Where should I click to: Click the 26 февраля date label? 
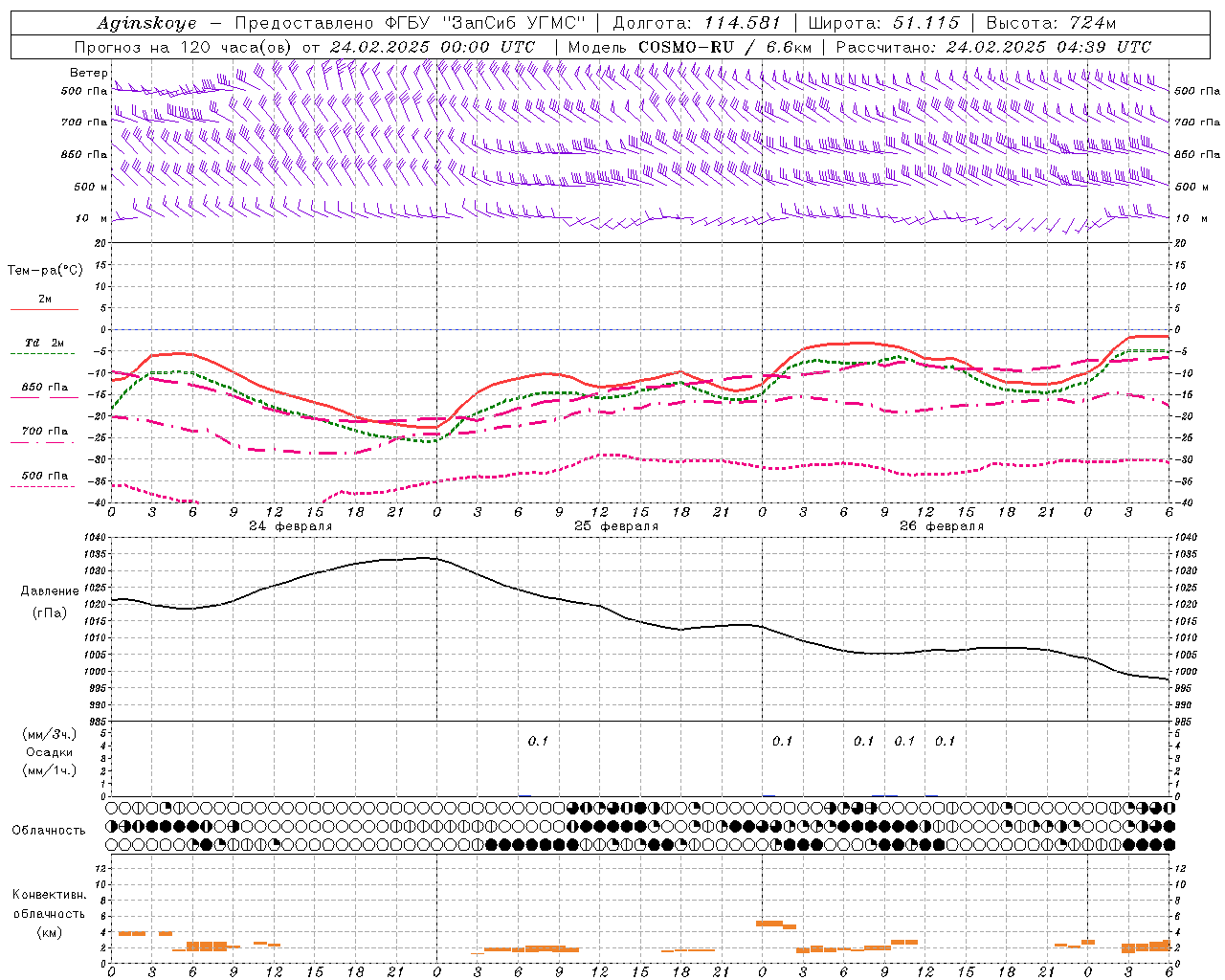point(942,526)
